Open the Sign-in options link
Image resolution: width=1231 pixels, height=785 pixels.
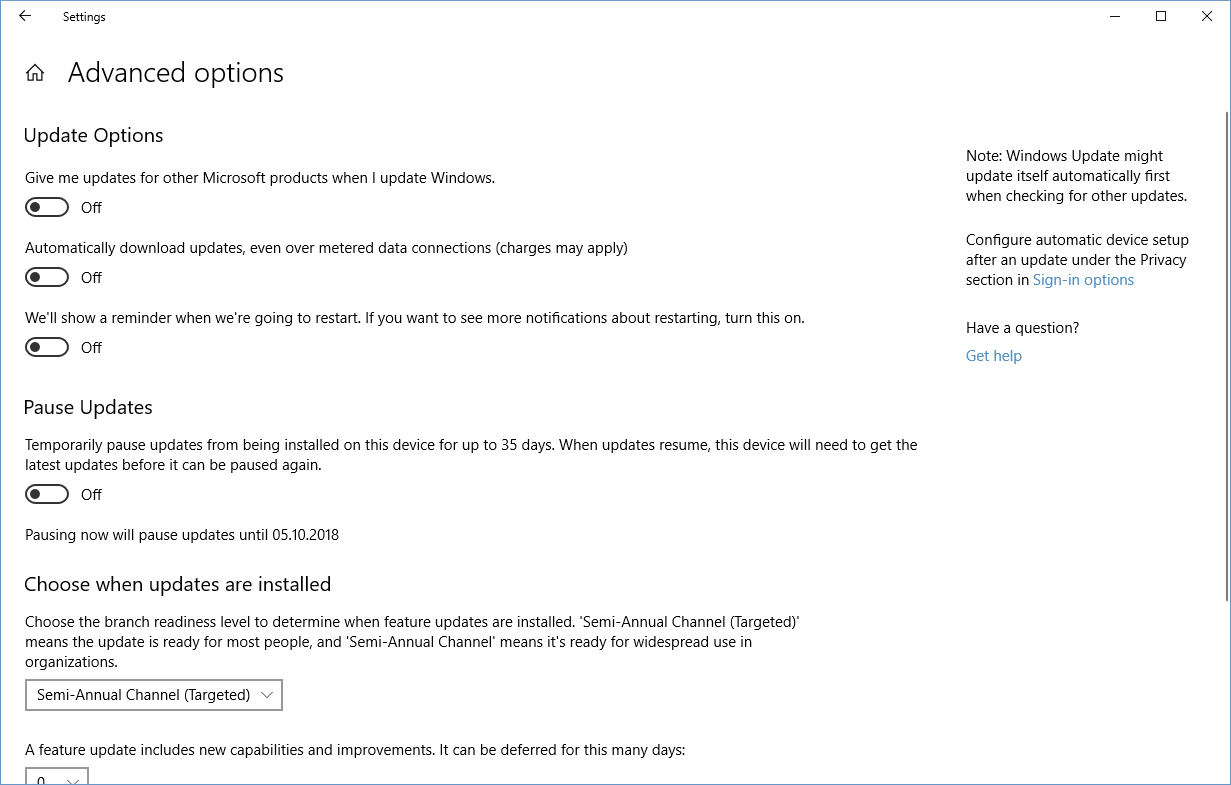tap(1083, 280)
